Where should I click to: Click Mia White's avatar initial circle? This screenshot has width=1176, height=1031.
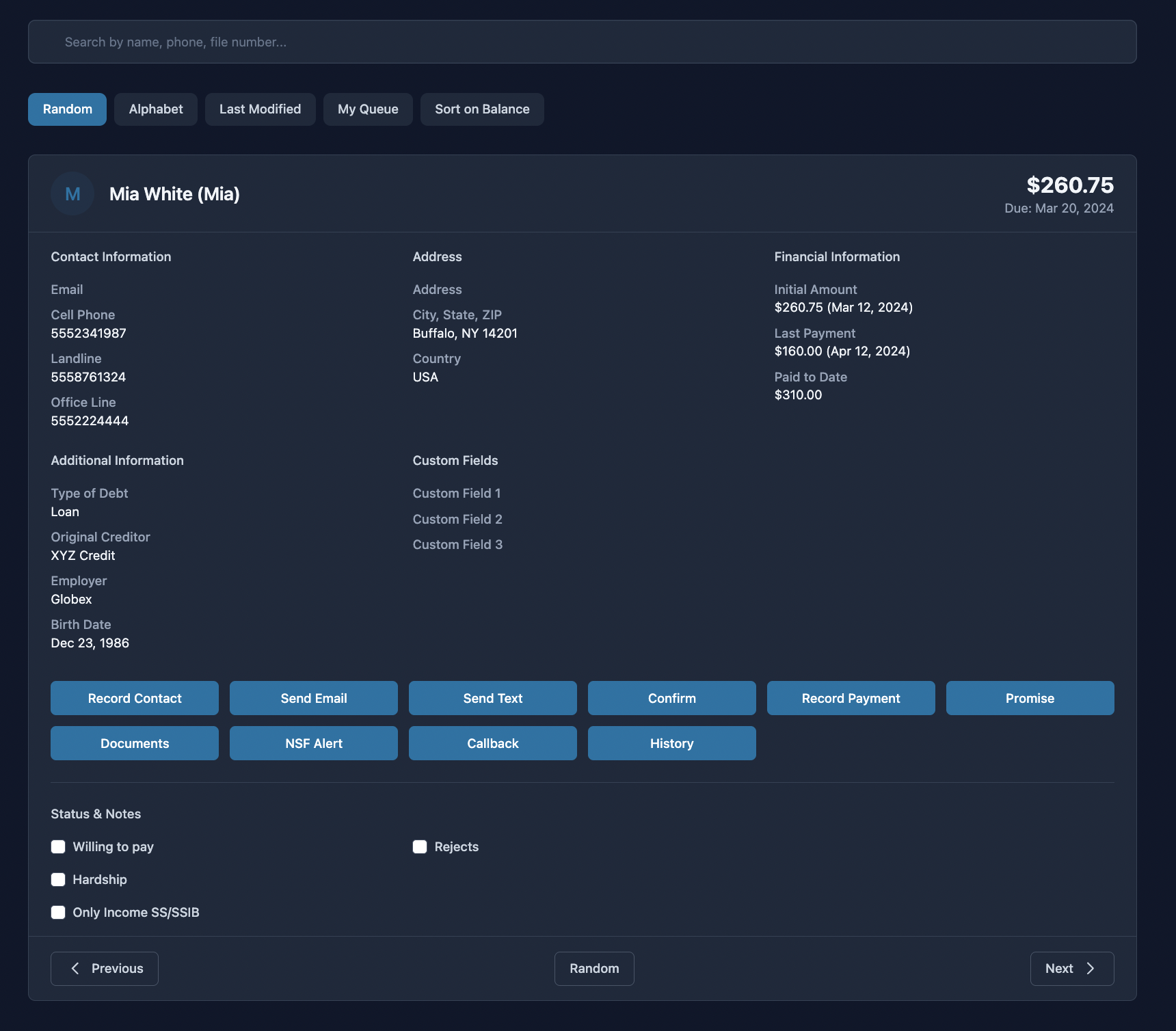coord(72,193)
